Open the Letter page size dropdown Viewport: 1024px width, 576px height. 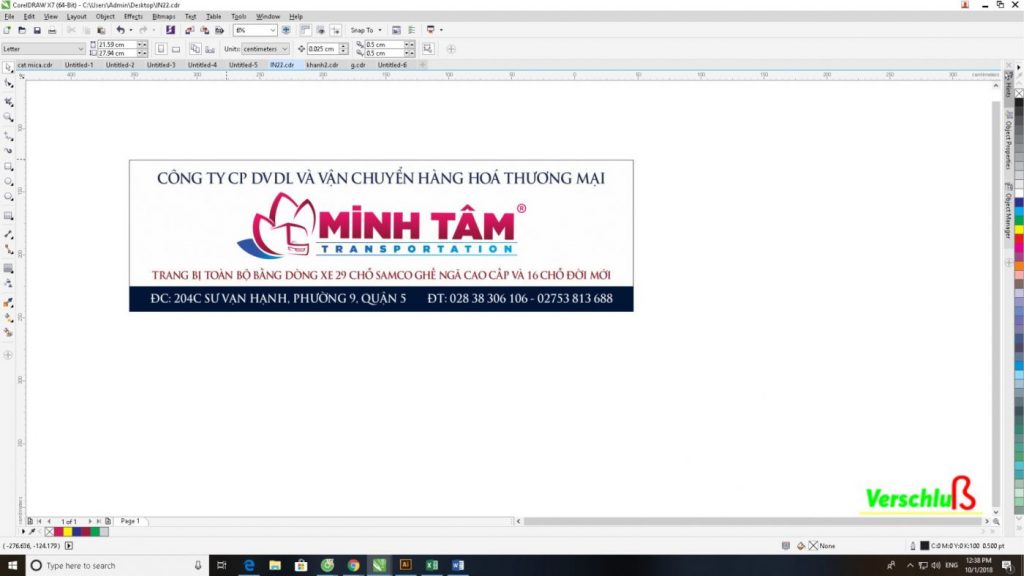pos(80,49)
